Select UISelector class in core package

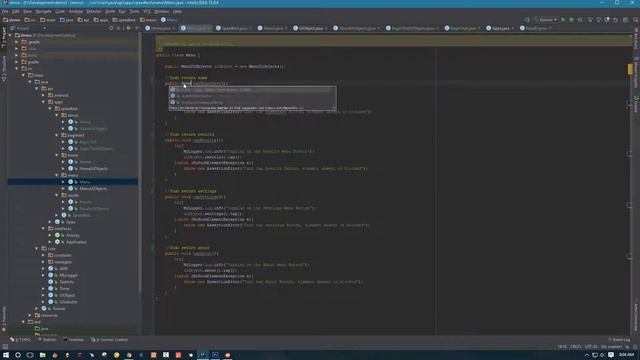point(68,302)
